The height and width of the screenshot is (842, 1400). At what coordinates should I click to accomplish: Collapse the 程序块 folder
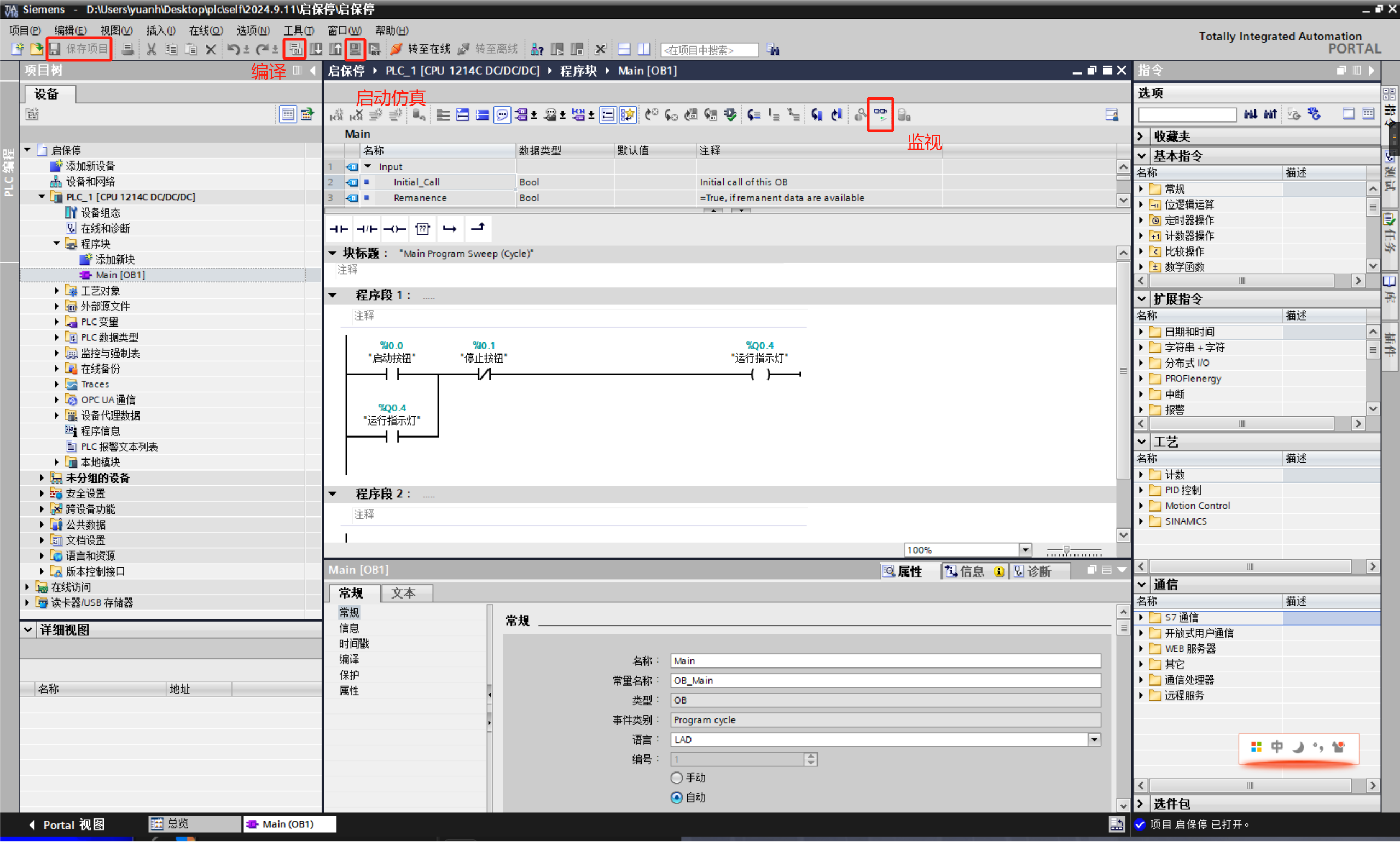57,243
